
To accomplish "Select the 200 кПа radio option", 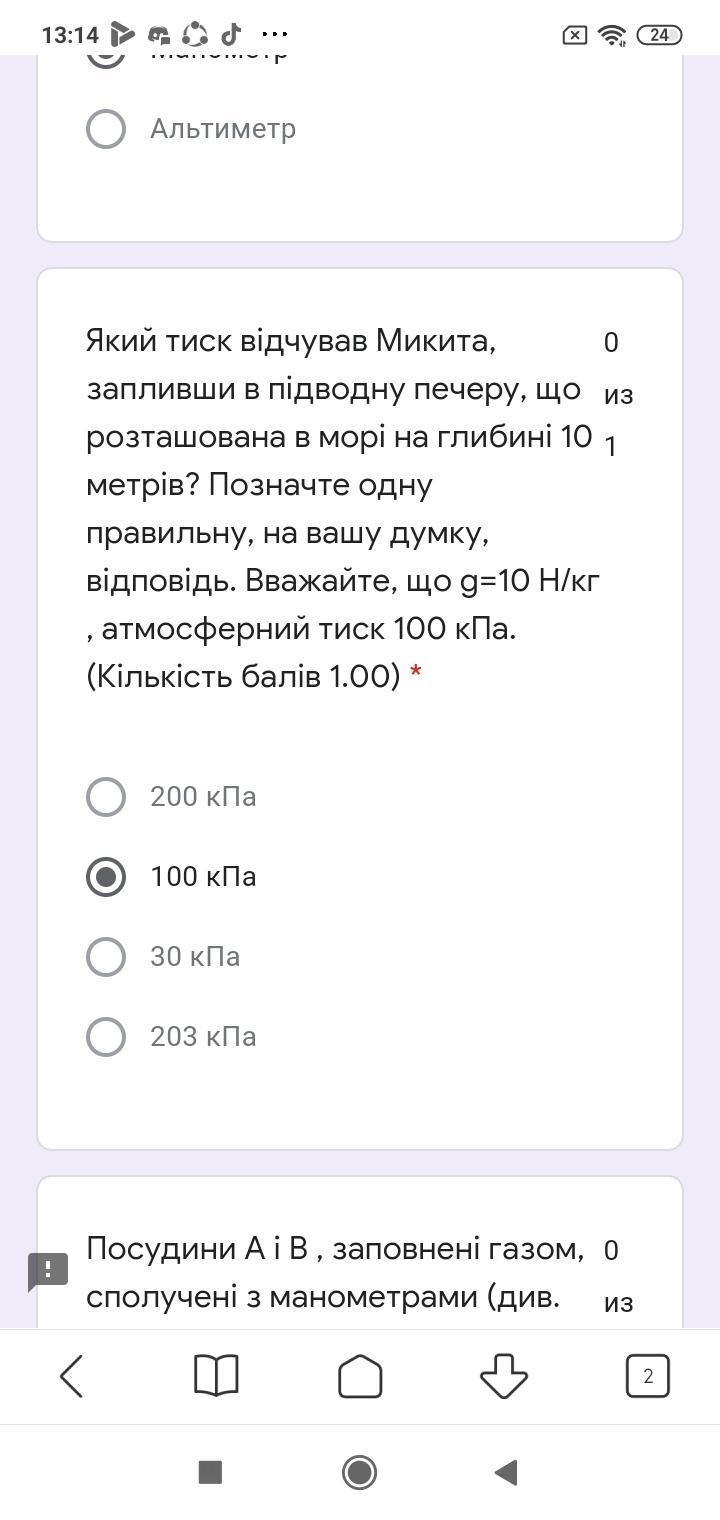I will click(x=106, y=797).
